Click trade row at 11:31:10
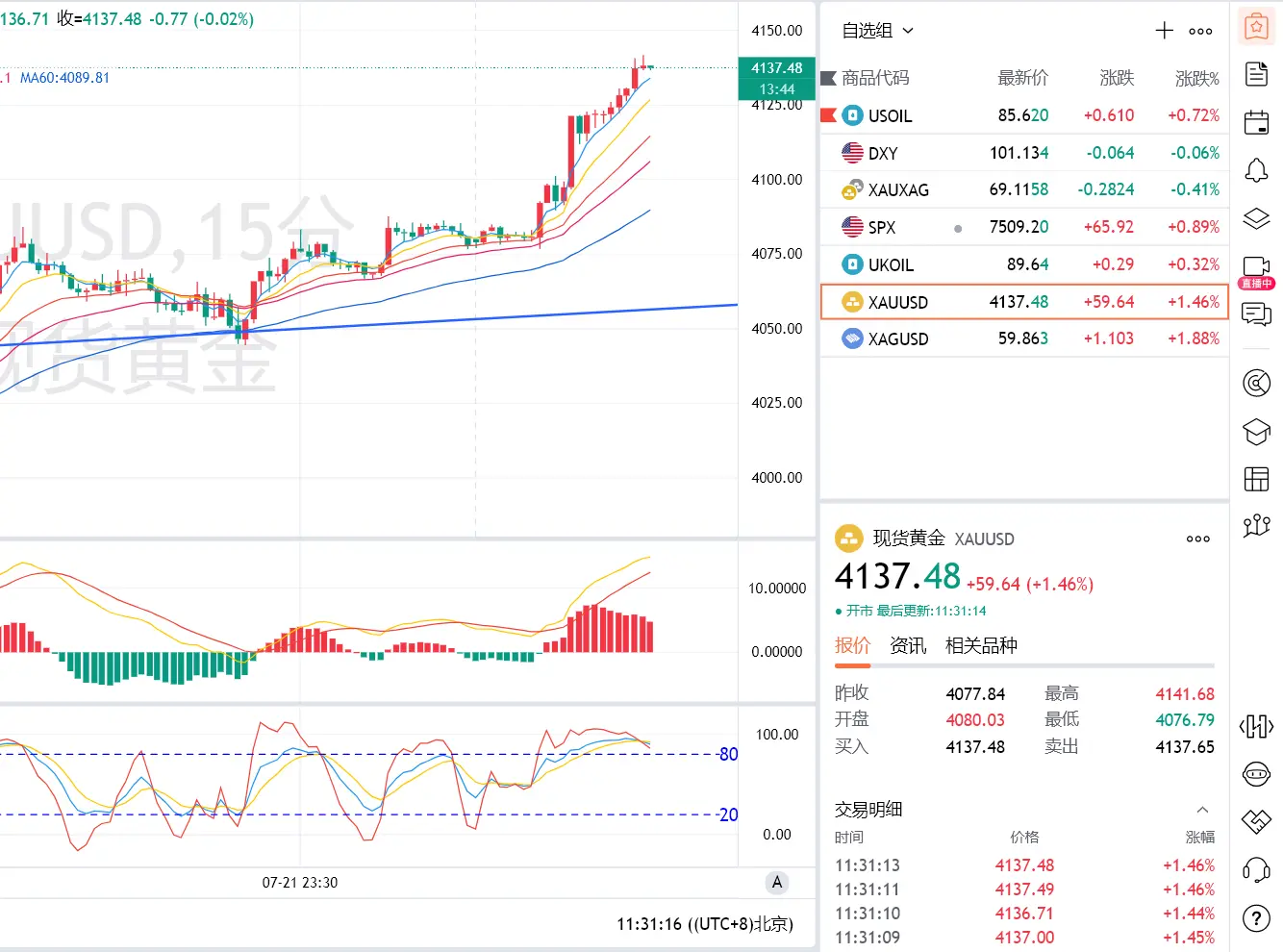 (1024, 914)
